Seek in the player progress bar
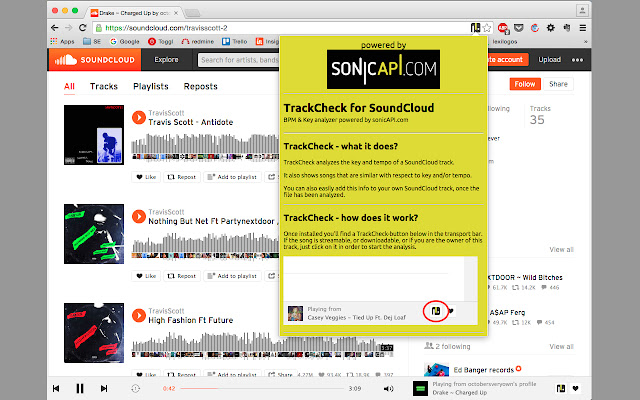This screenshot has height=400, width=640. click(x=262, y=389)
